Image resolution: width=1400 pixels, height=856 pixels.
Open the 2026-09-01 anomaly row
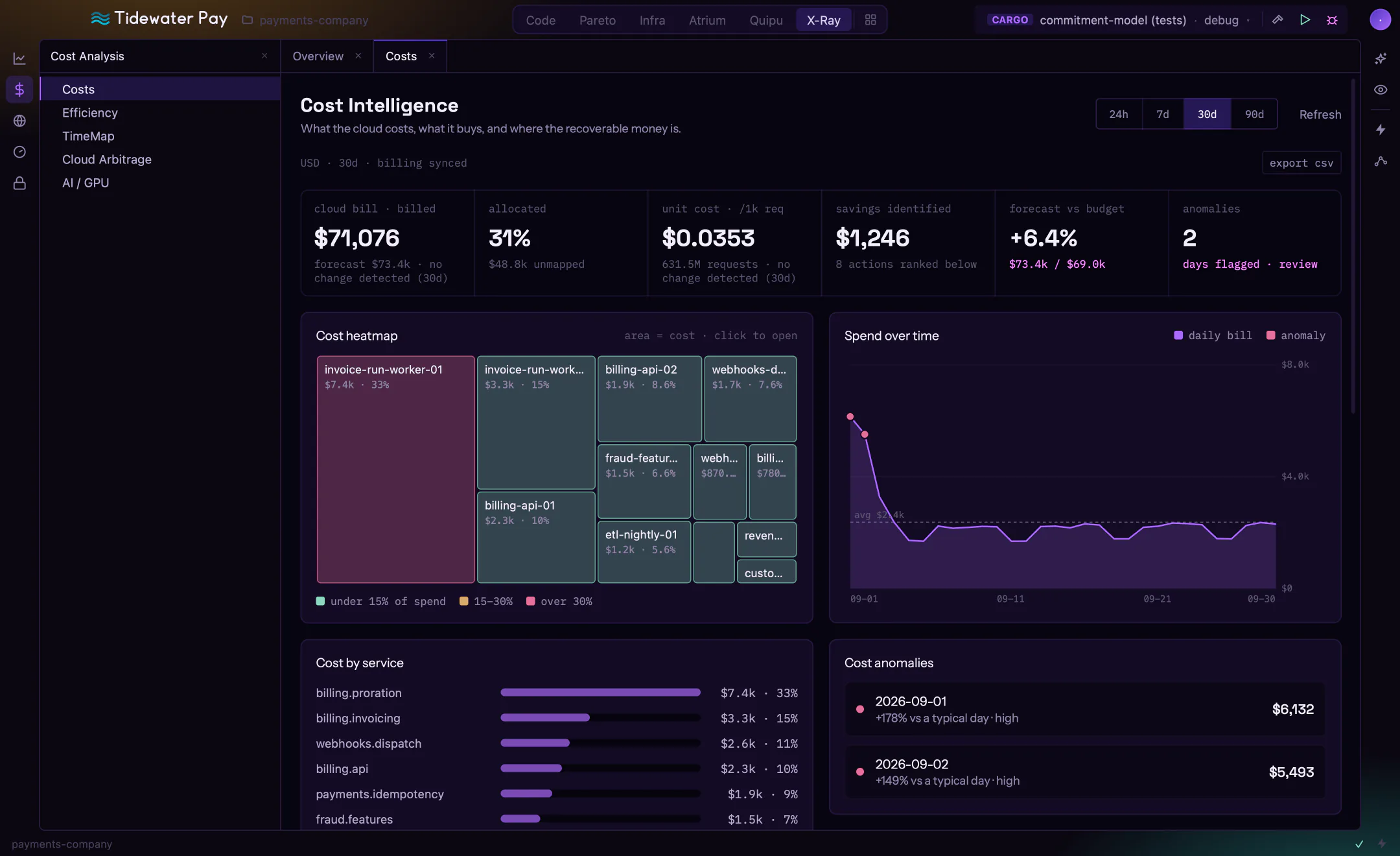(x=1085, y=709)
